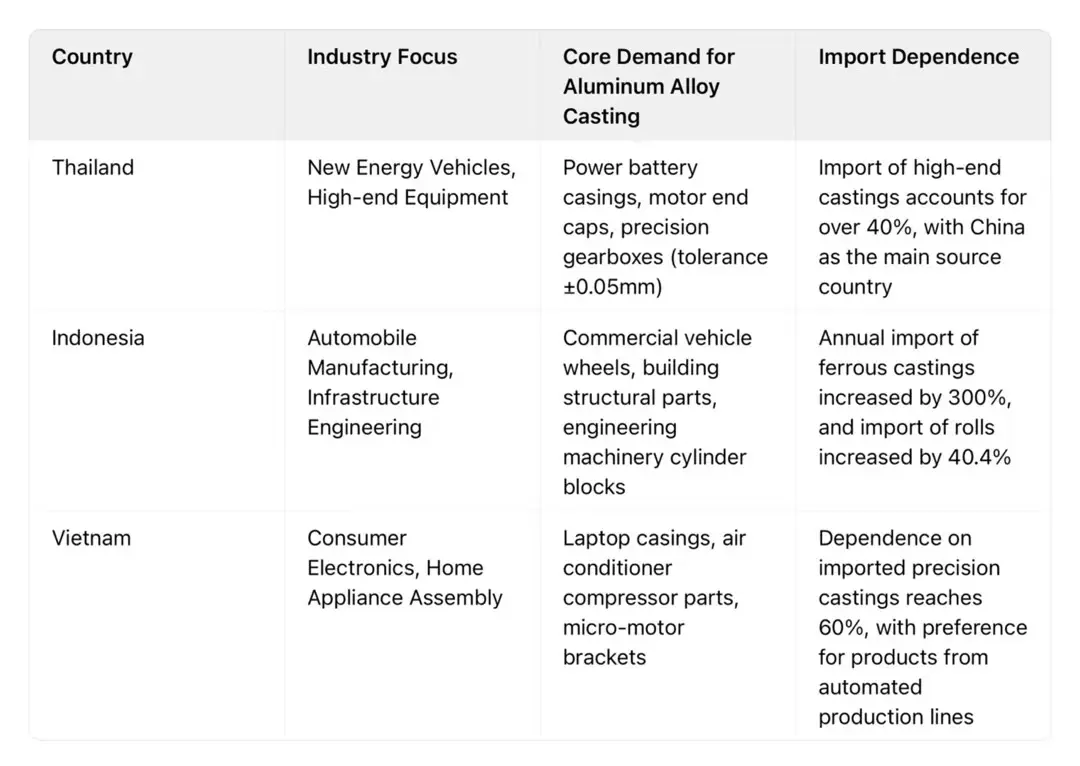The width and height of the screenshot is (1080, 766).
Task: Click the Thailand country cell
Action: click(x=93, y=168)
